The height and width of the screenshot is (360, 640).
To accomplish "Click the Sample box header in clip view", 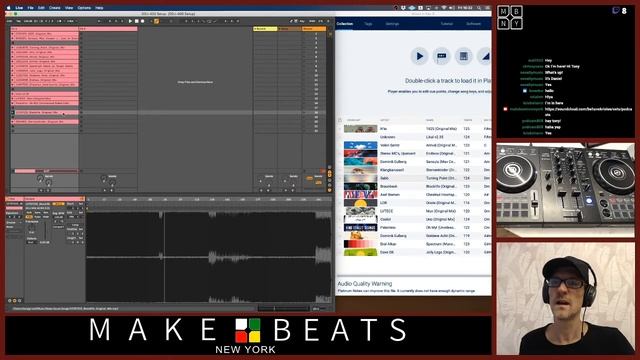I will coord(54,199).
